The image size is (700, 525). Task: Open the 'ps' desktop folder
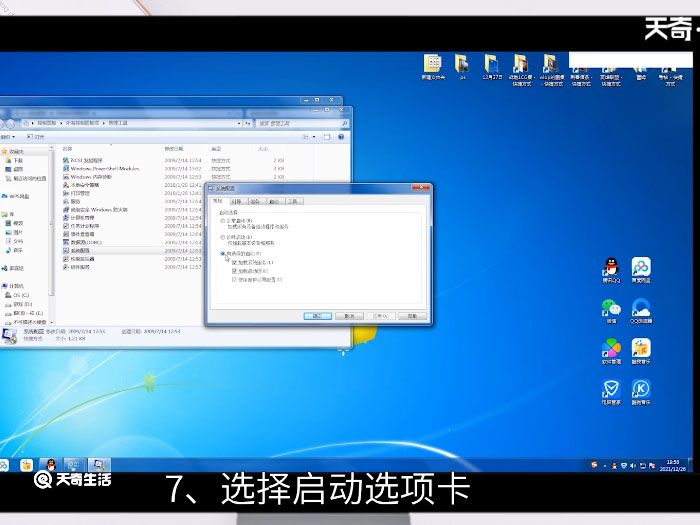(462, 67)
